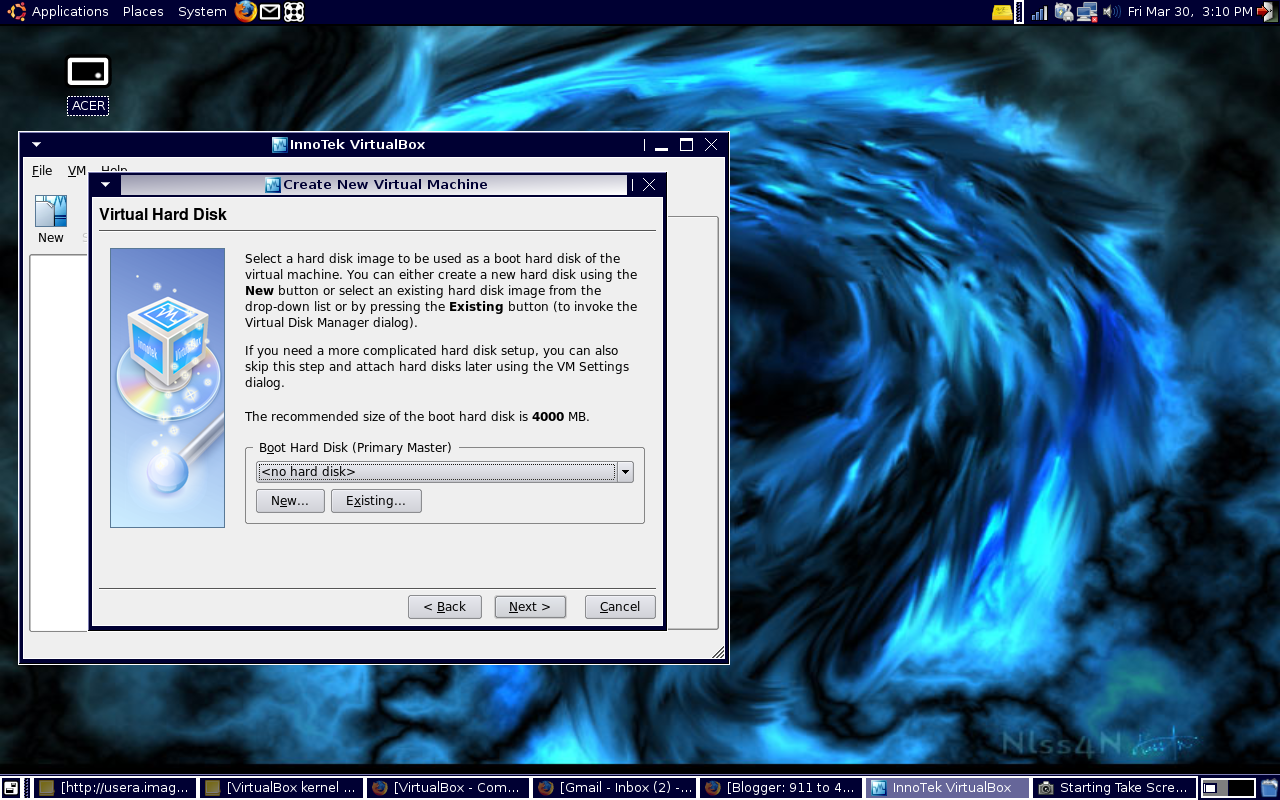The height and width of the screenshot is (800, 1280).
Task: Click the desktop sharing panel icon
Action: 293,12
